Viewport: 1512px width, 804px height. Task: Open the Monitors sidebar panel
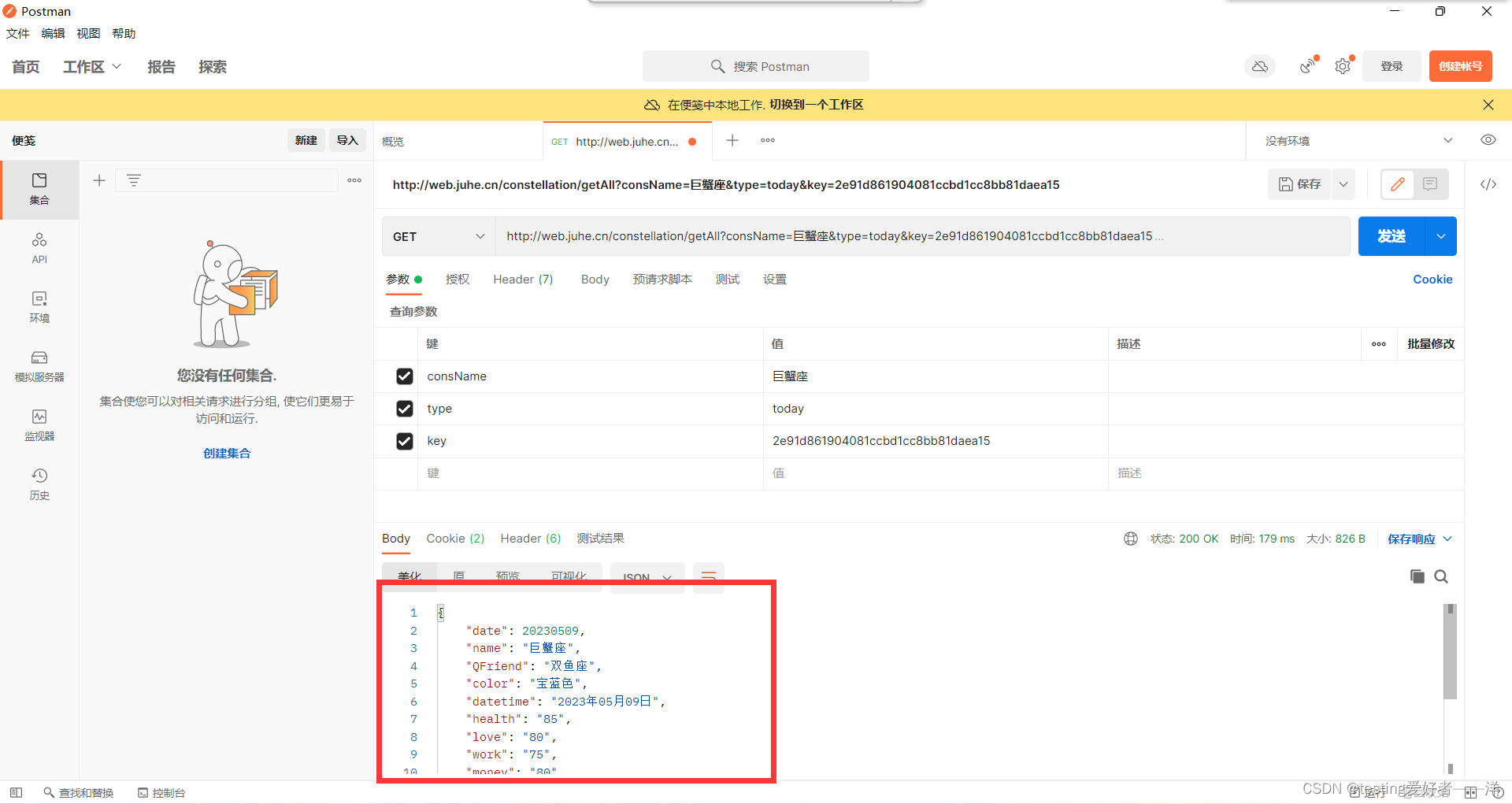pyautogui.click(x=39, y=425)
